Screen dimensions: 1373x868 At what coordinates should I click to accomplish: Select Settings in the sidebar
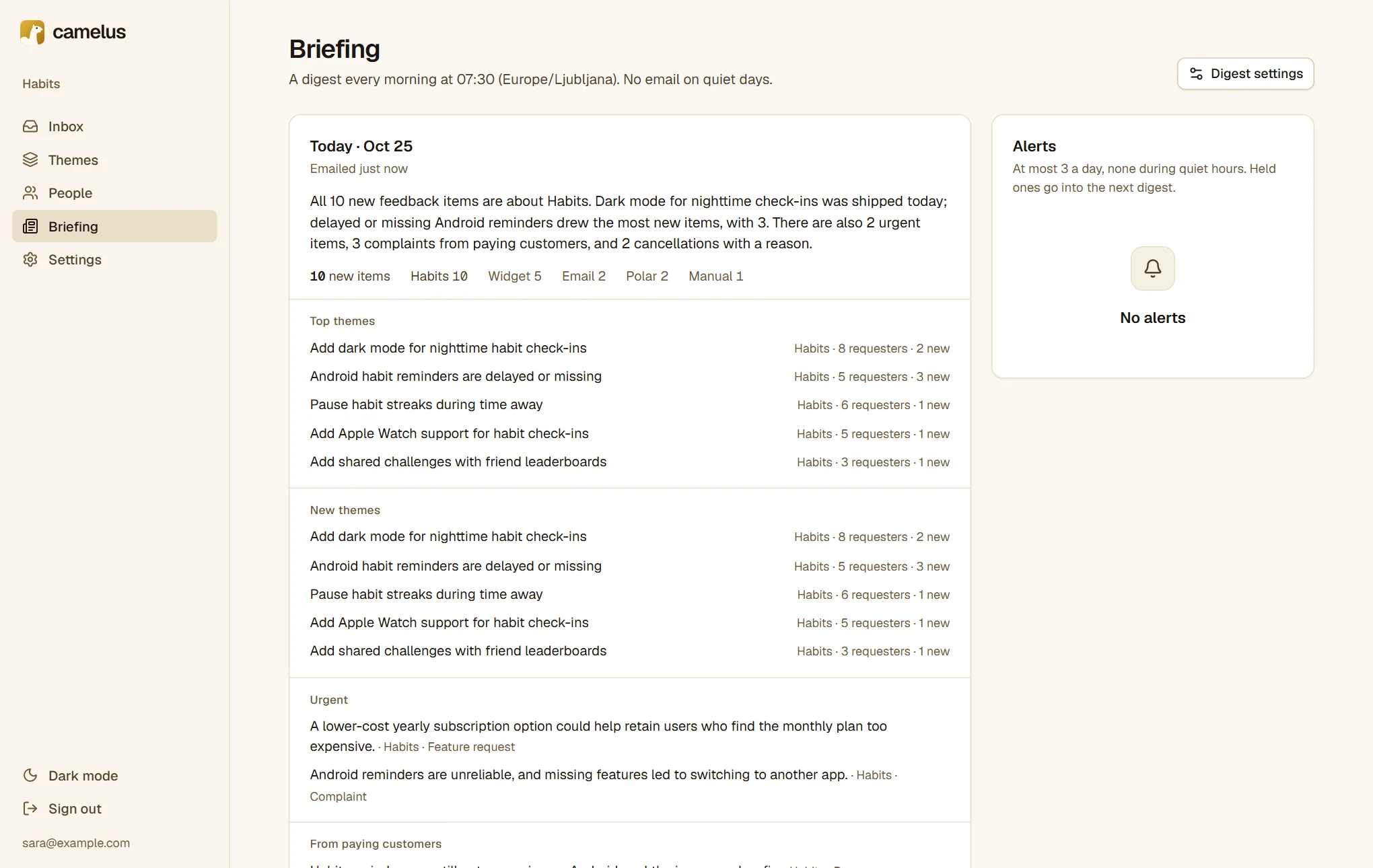click(114, 260)
